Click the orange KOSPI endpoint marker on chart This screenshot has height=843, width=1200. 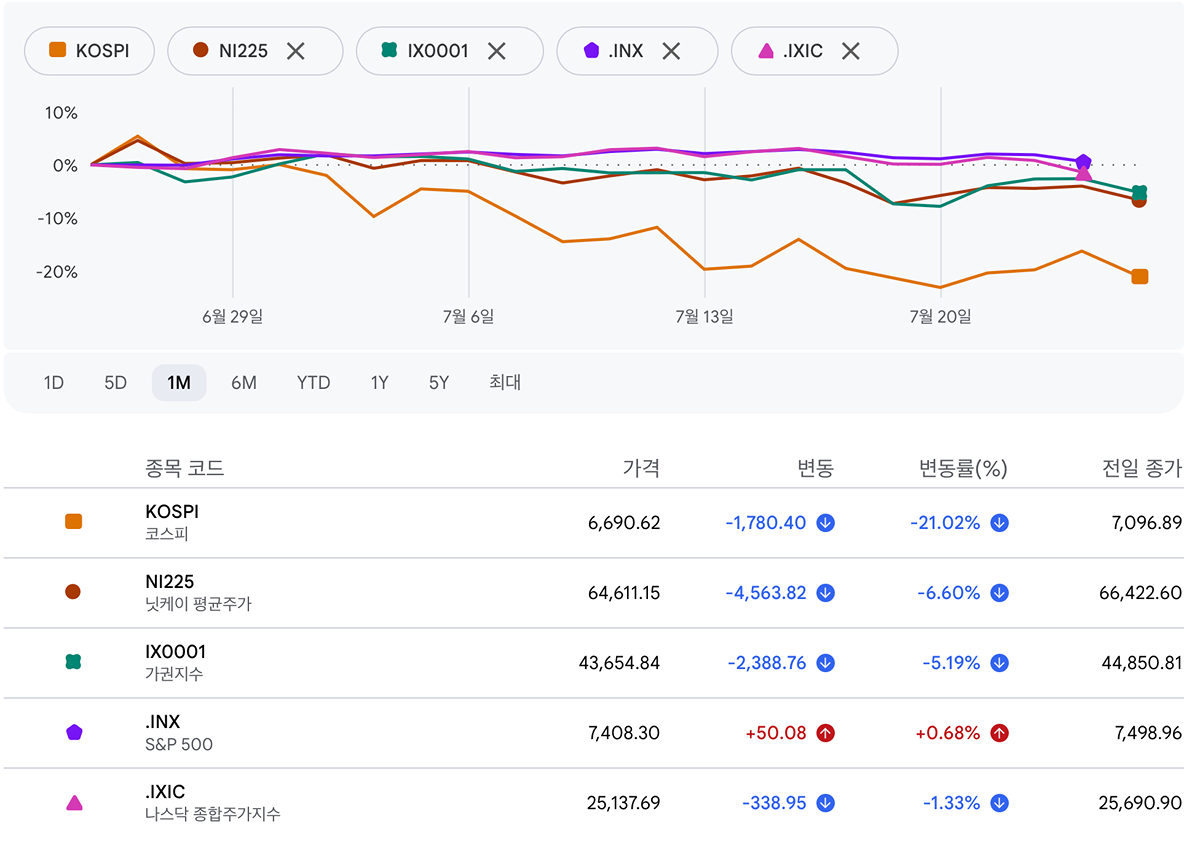pos(1139,277)
